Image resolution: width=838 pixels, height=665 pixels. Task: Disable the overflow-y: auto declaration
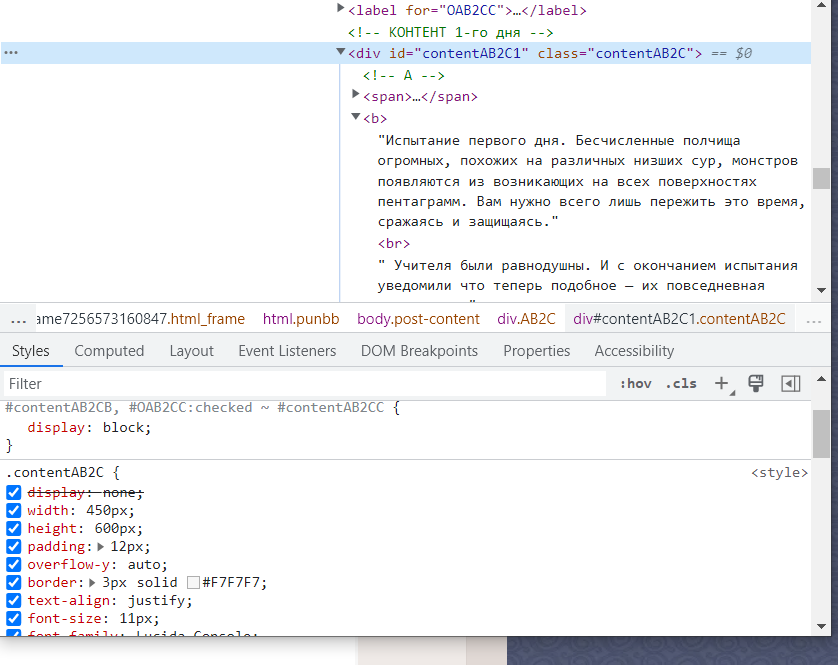coord(14,565)
